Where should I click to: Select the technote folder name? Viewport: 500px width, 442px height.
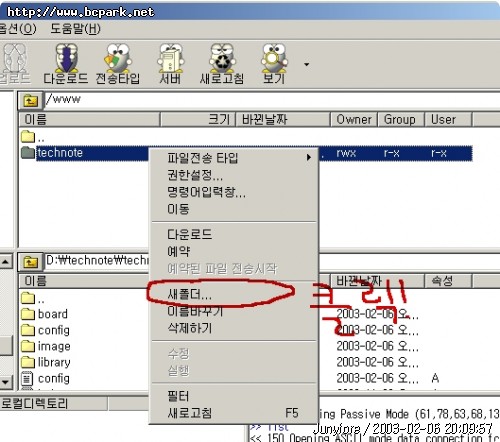coord(60,153)
